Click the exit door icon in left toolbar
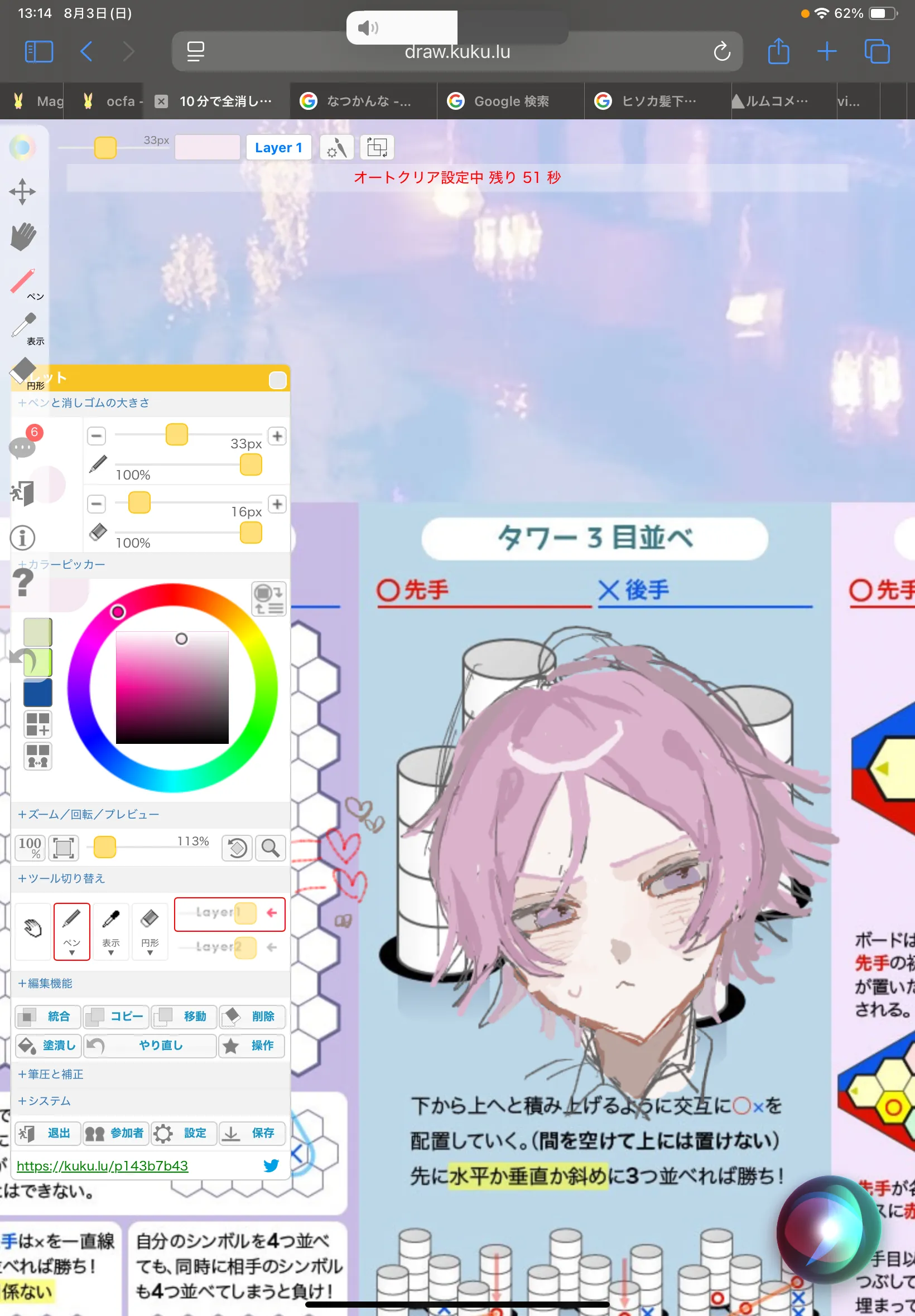 point(23,493)
